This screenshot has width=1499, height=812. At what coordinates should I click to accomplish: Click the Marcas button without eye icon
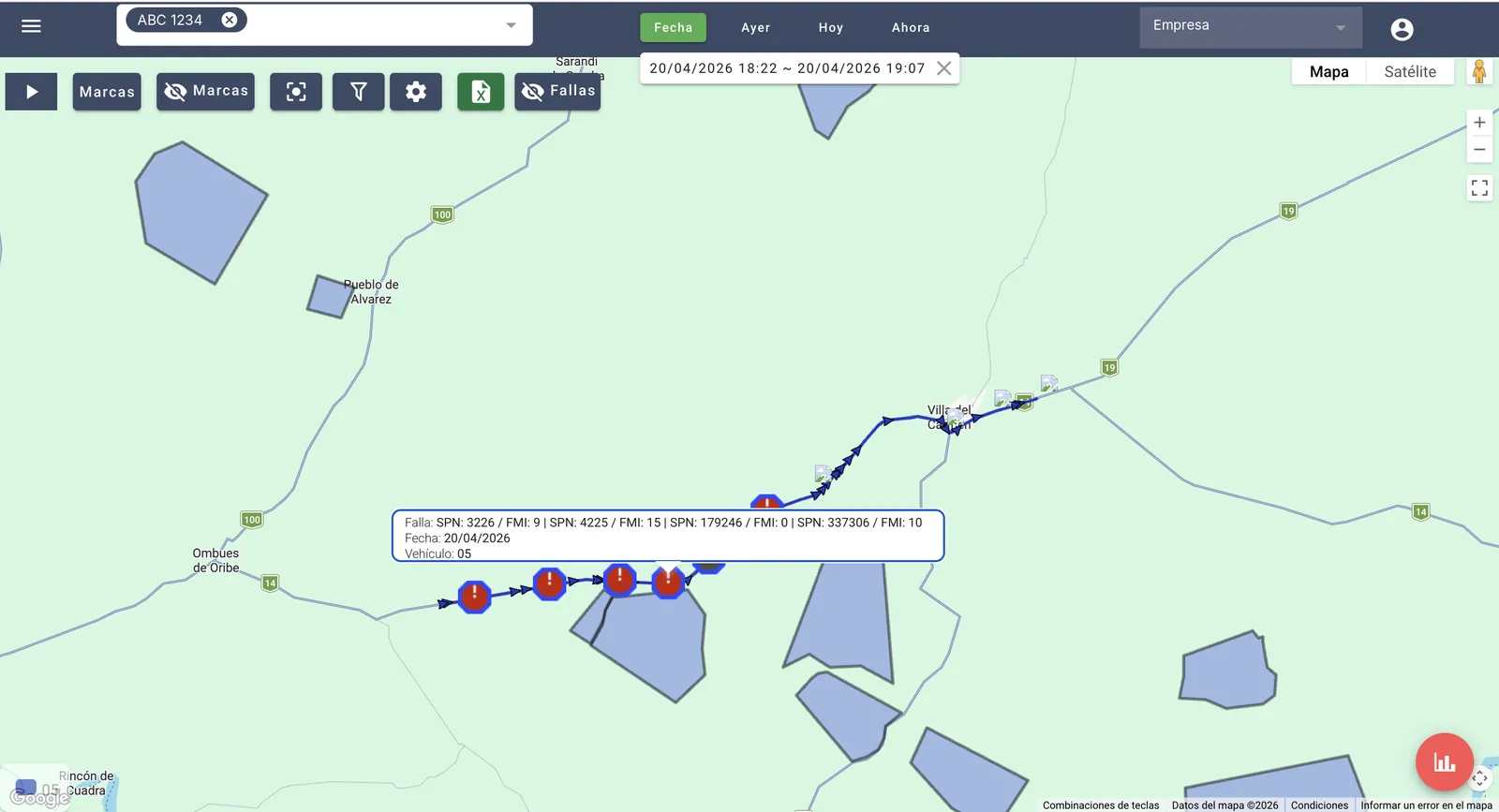point(107,92)
